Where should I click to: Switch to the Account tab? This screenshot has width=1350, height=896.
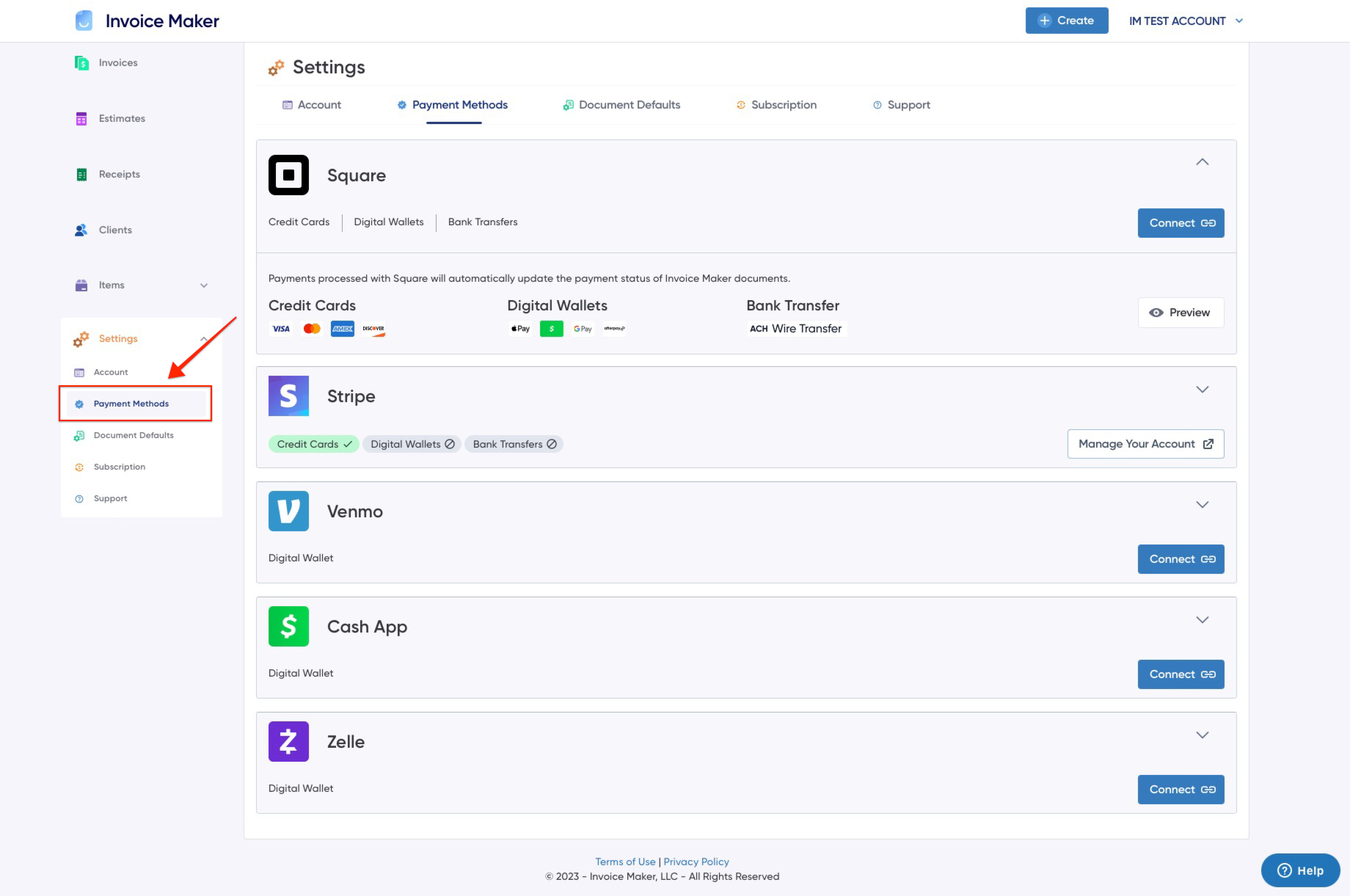pos(312,105)
